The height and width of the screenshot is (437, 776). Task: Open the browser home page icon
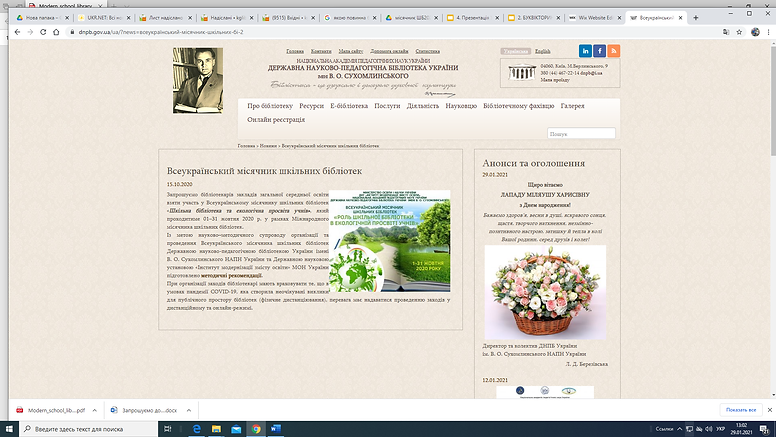tap(56, 32)
